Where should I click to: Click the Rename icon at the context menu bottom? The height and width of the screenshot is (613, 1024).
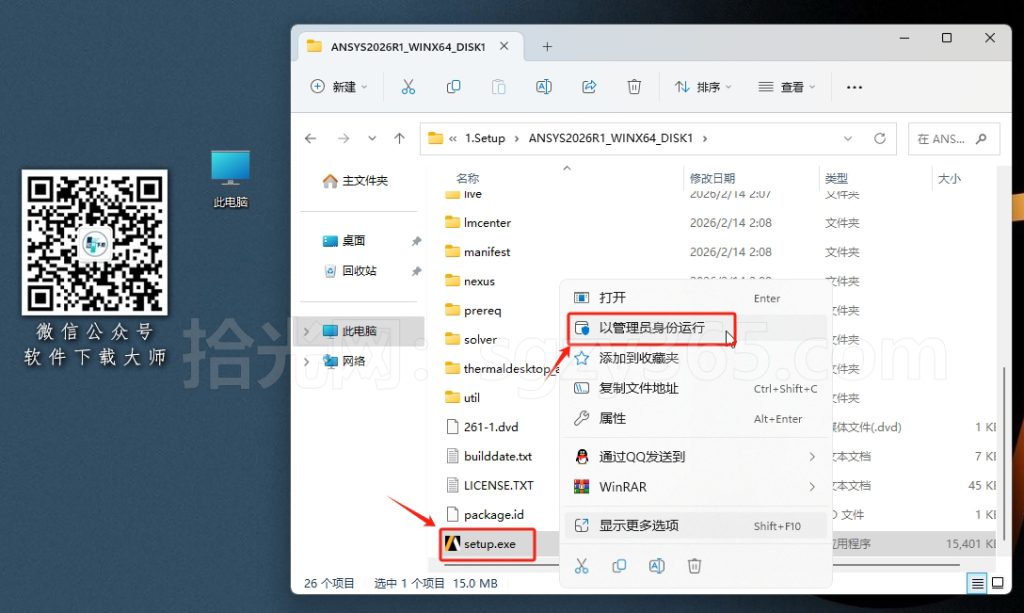[x=656, y=566]
